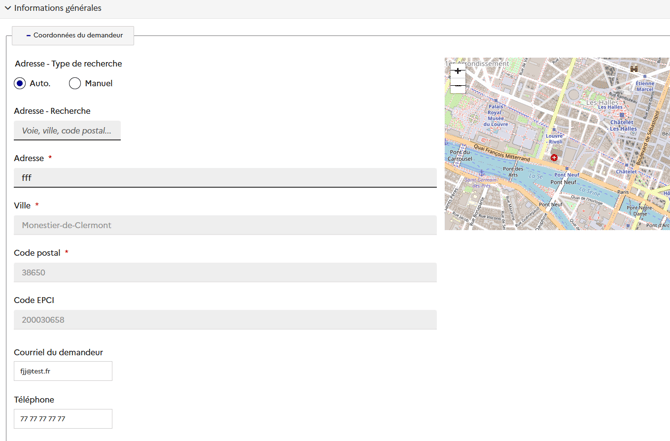Zoom in on the map
Screen dimensions: 670x441
[458, 72]
